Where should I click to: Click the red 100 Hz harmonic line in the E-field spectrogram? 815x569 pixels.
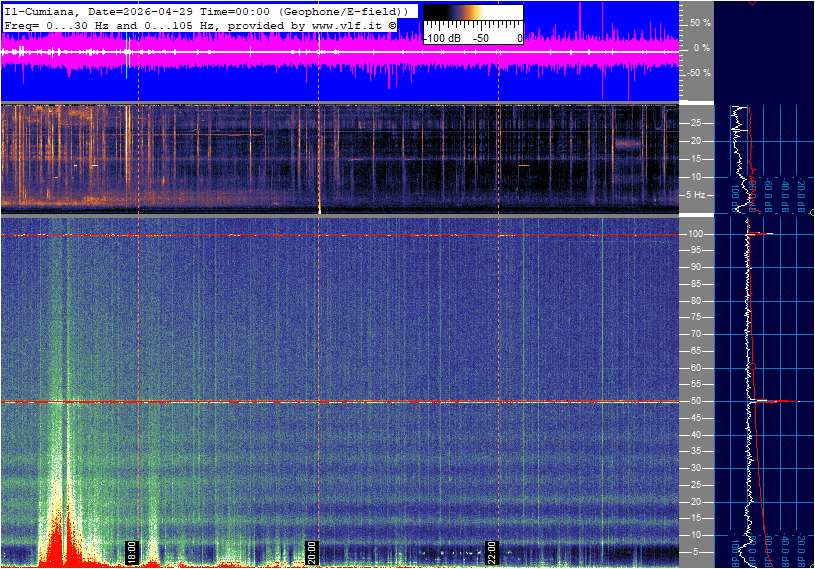coord(340,235)
